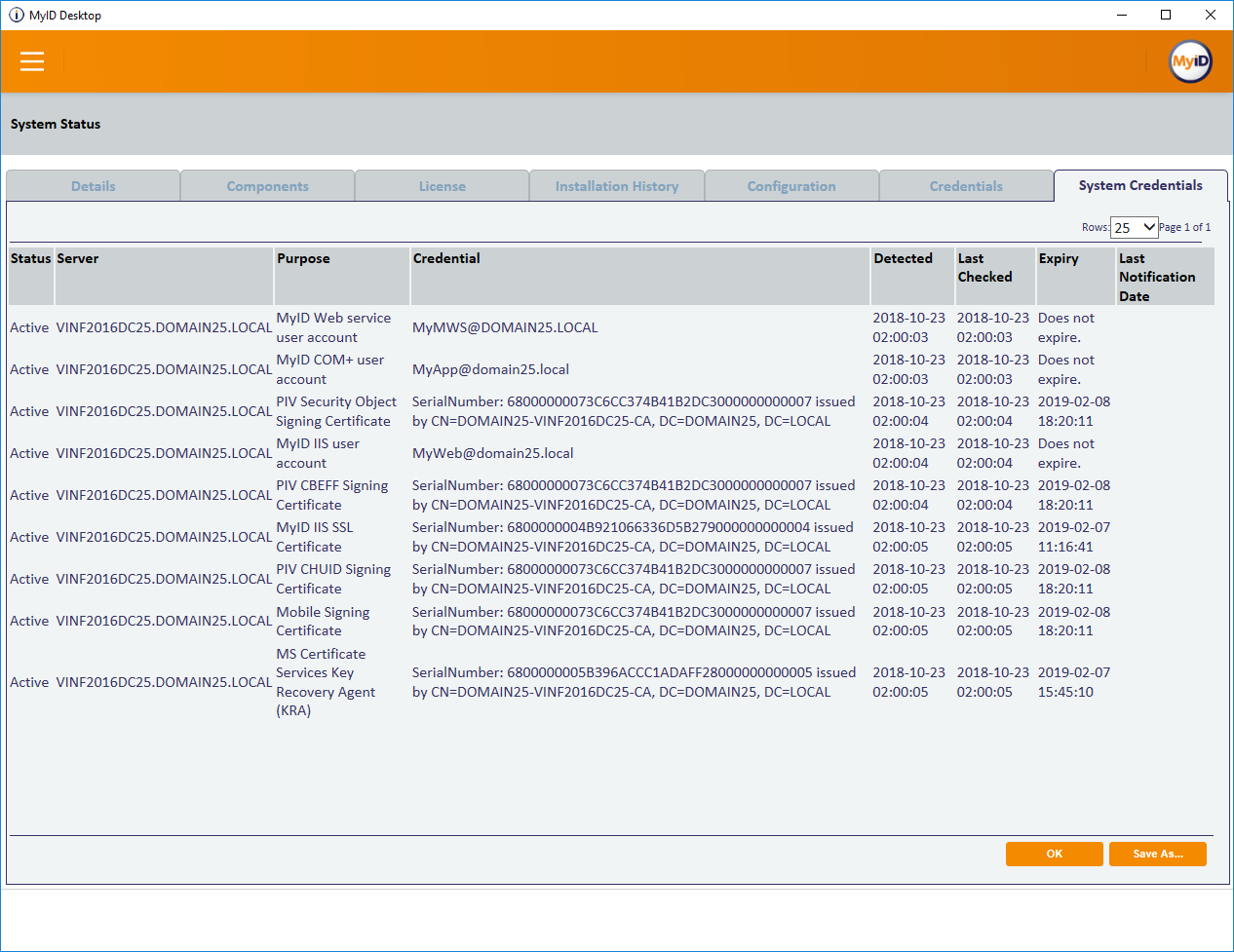This screenshot has width=1234, height=952.
Task: Select the System Credentials tab
Action: 1140,185
